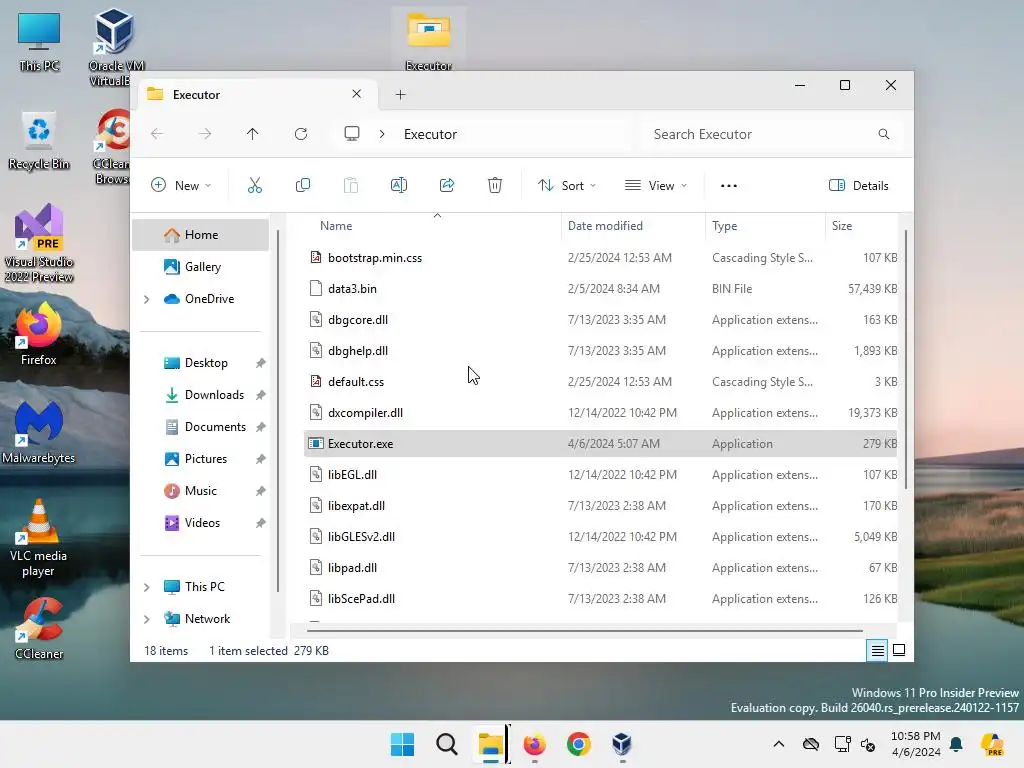Open Visual Studio 2022 Preview shortcut
Image resolution: width=1024 pixels, height=768 pixels.
(x=39, y=244)
